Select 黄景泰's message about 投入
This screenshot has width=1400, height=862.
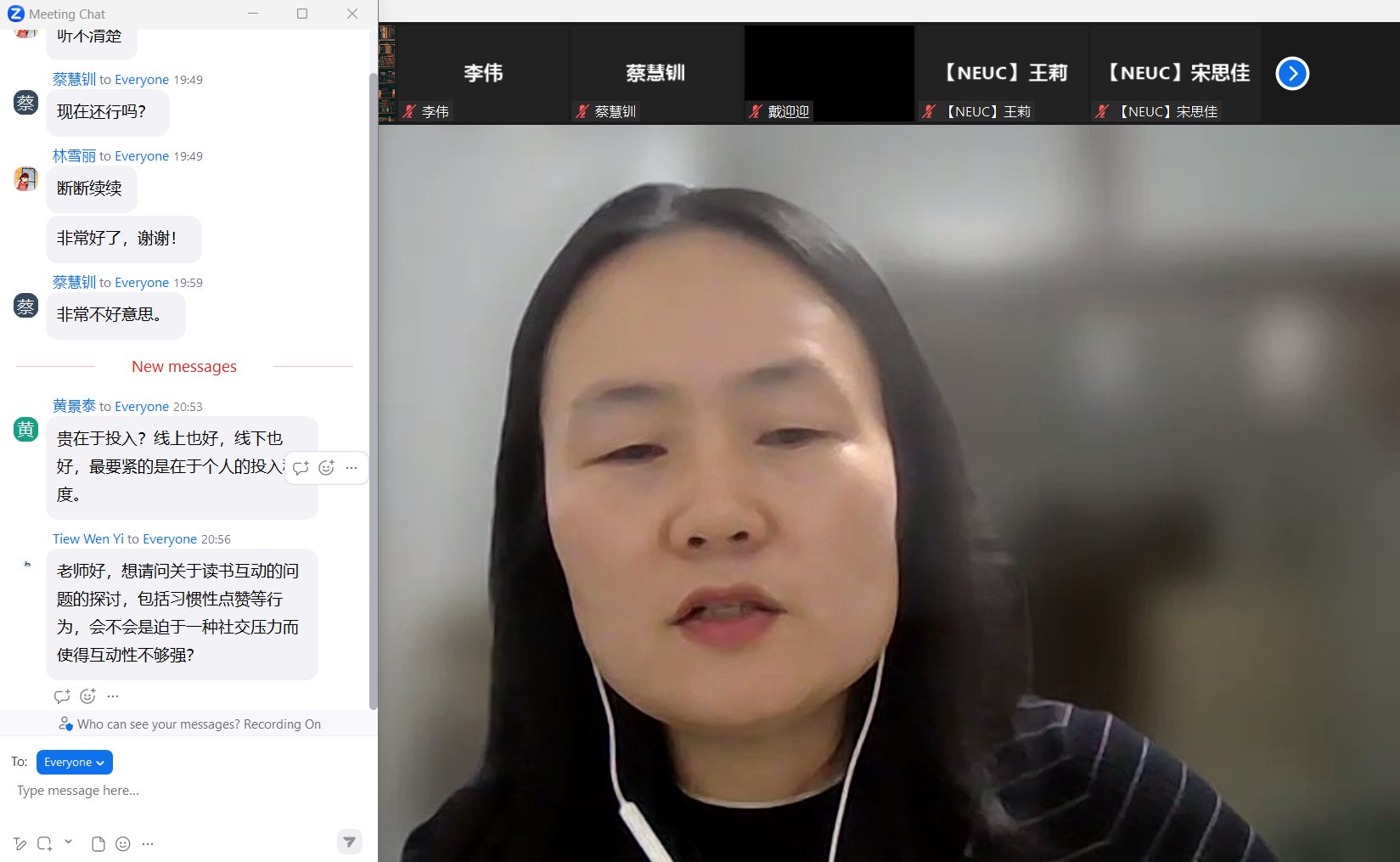182,467
